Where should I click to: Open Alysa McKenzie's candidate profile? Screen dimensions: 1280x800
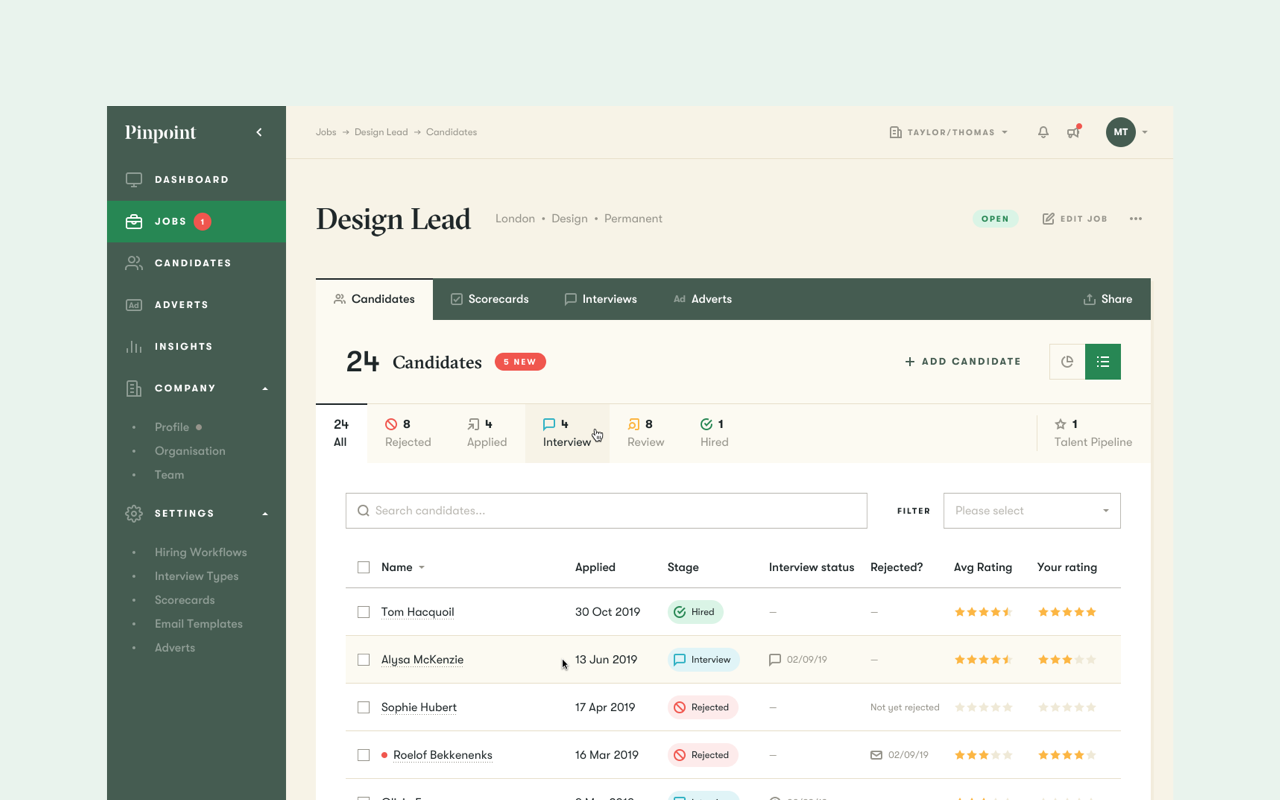(x=422, y=660)
